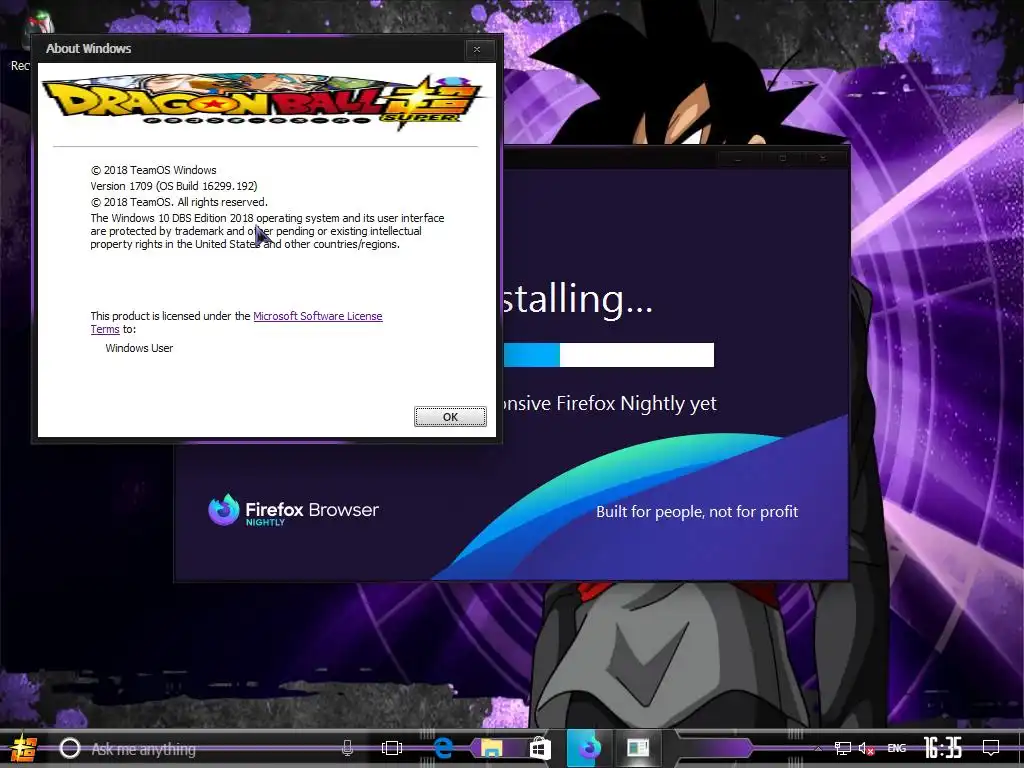The width and height of the screenshot is (1024, 768).
Task: Open network status tray icon
Action: pyautogui.click(x=843, y=749)
